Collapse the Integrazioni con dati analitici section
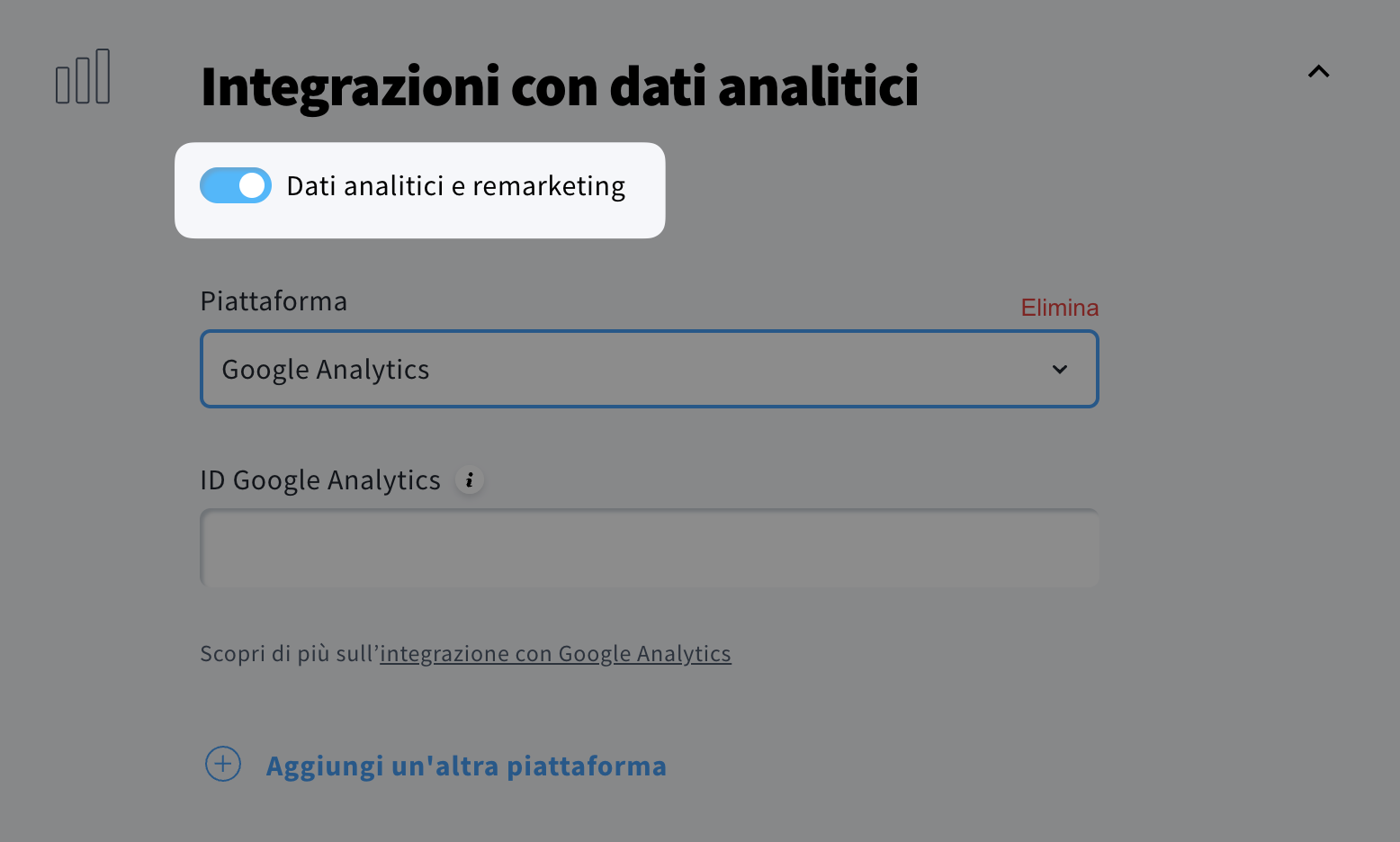The height and width of the screenshot is (842, 1400). (x=1318, y=72)
